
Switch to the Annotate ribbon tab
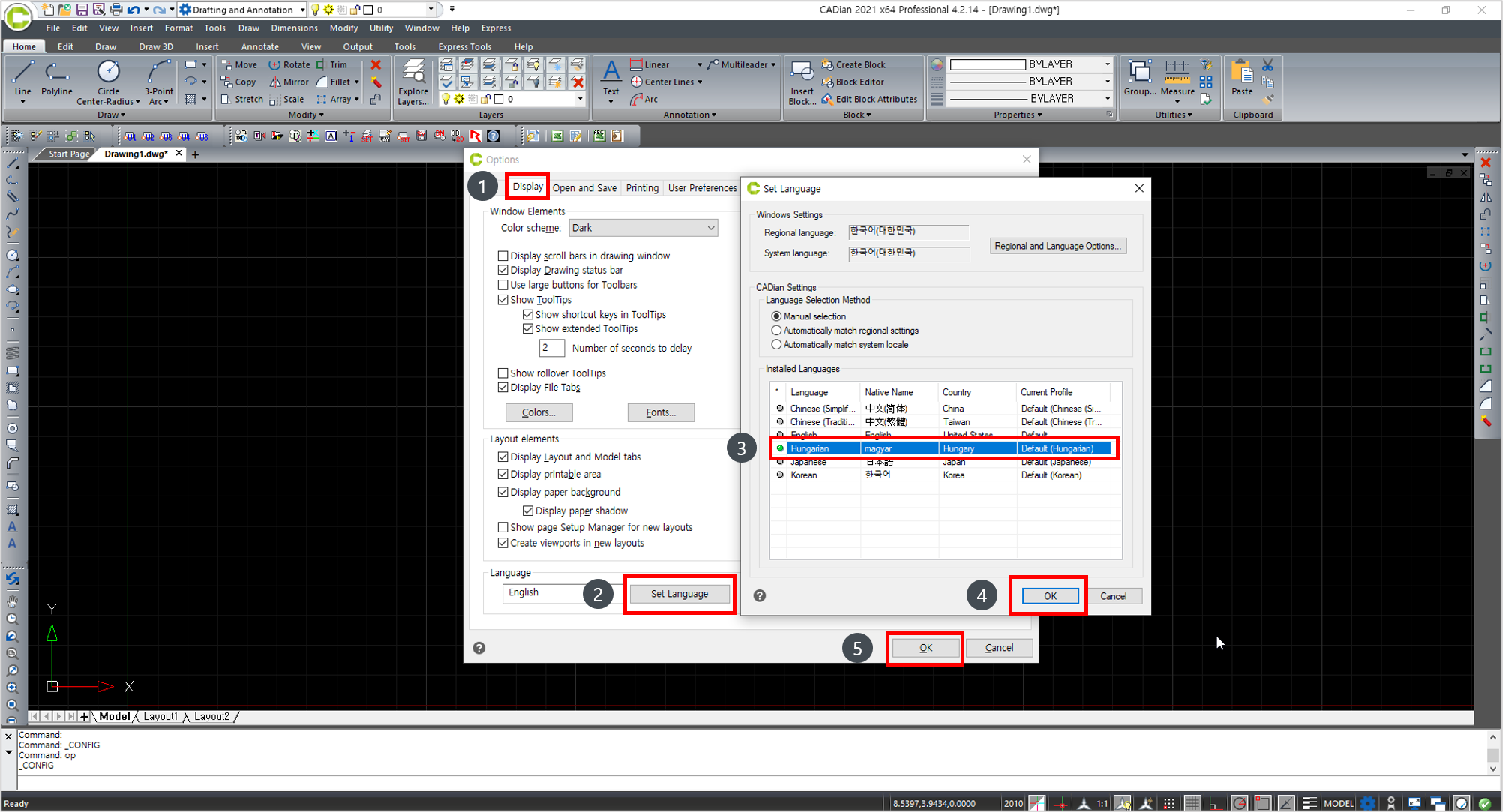coord(259,46)
